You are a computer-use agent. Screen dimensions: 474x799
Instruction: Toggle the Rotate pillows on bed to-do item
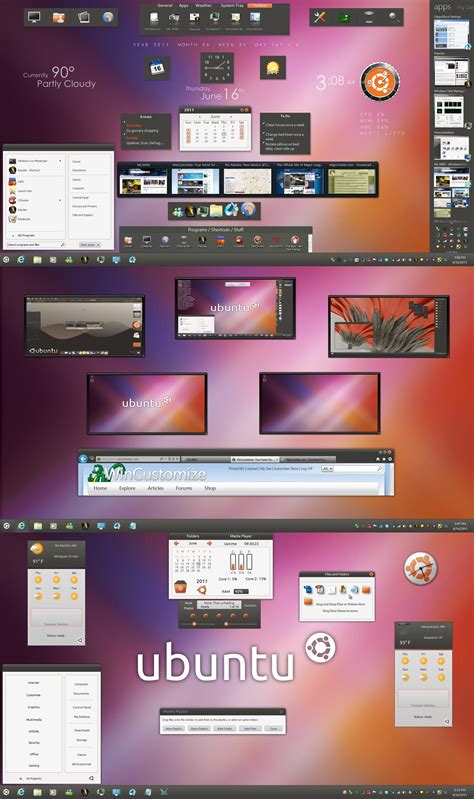pyautogui.click(x=264, y=144)
